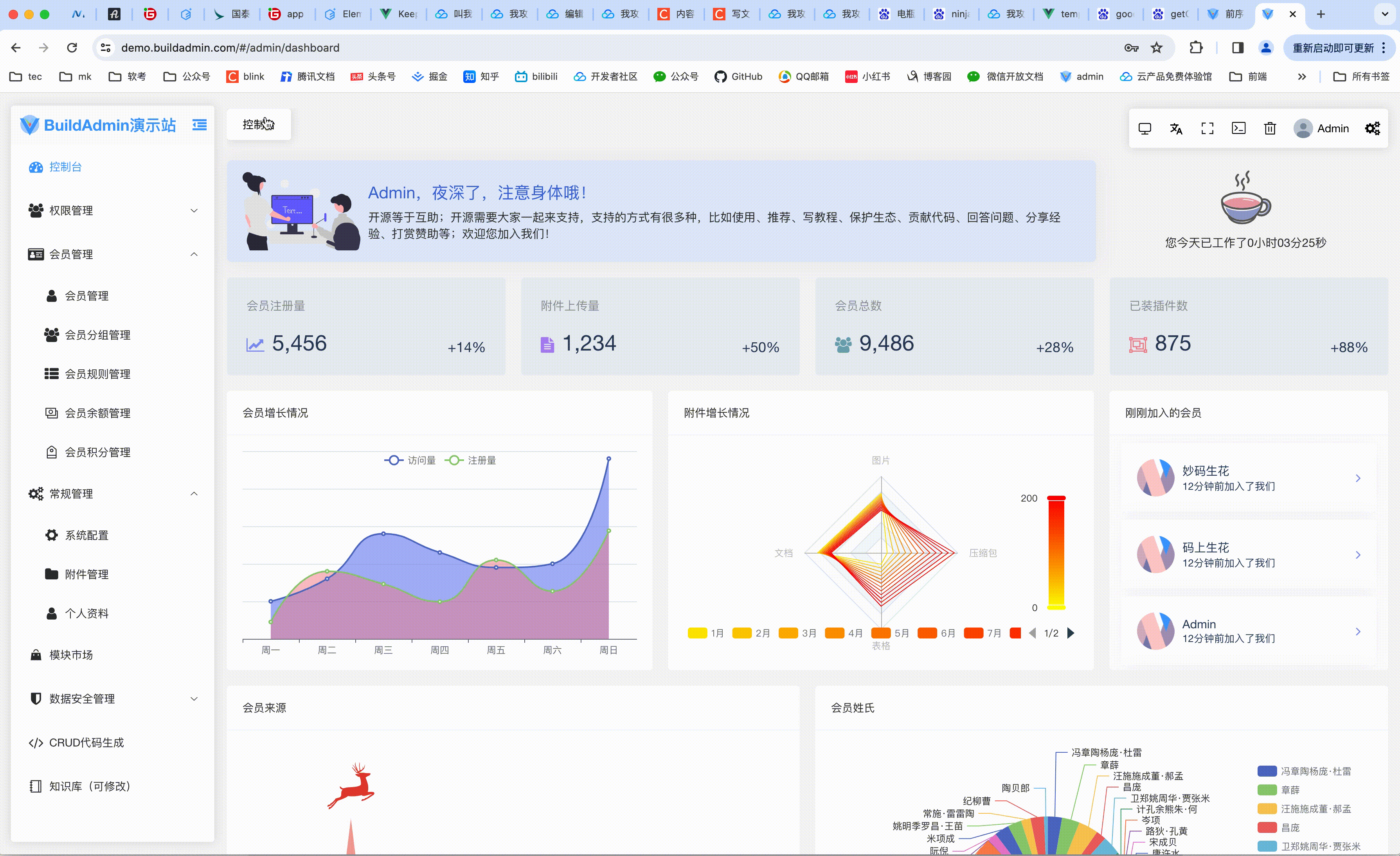
Task: Click the trash clear-cache icon
Action: click(x=1269, y=128)
